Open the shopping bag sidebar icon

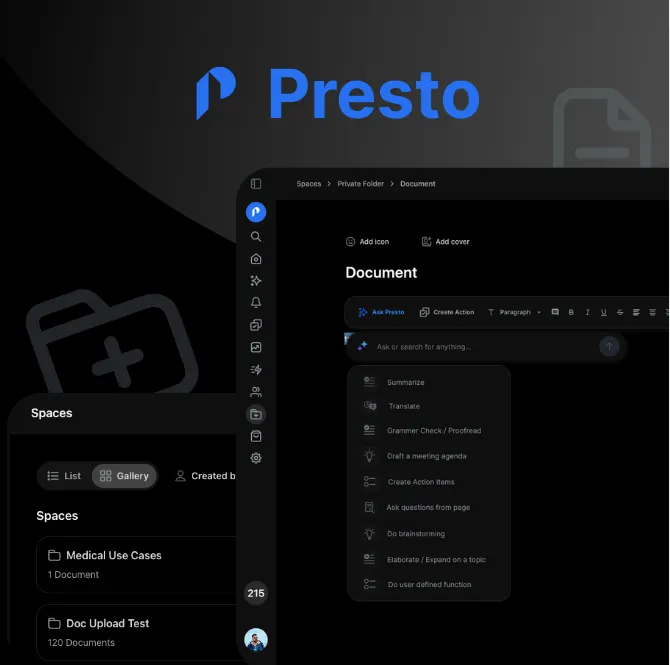[x=256, y=436]
